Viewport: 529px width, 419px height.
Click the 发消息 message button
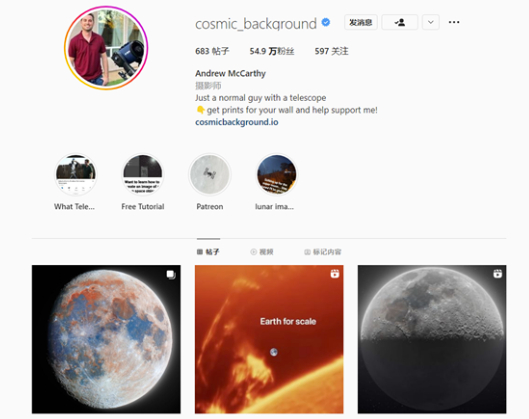[361, 22]
